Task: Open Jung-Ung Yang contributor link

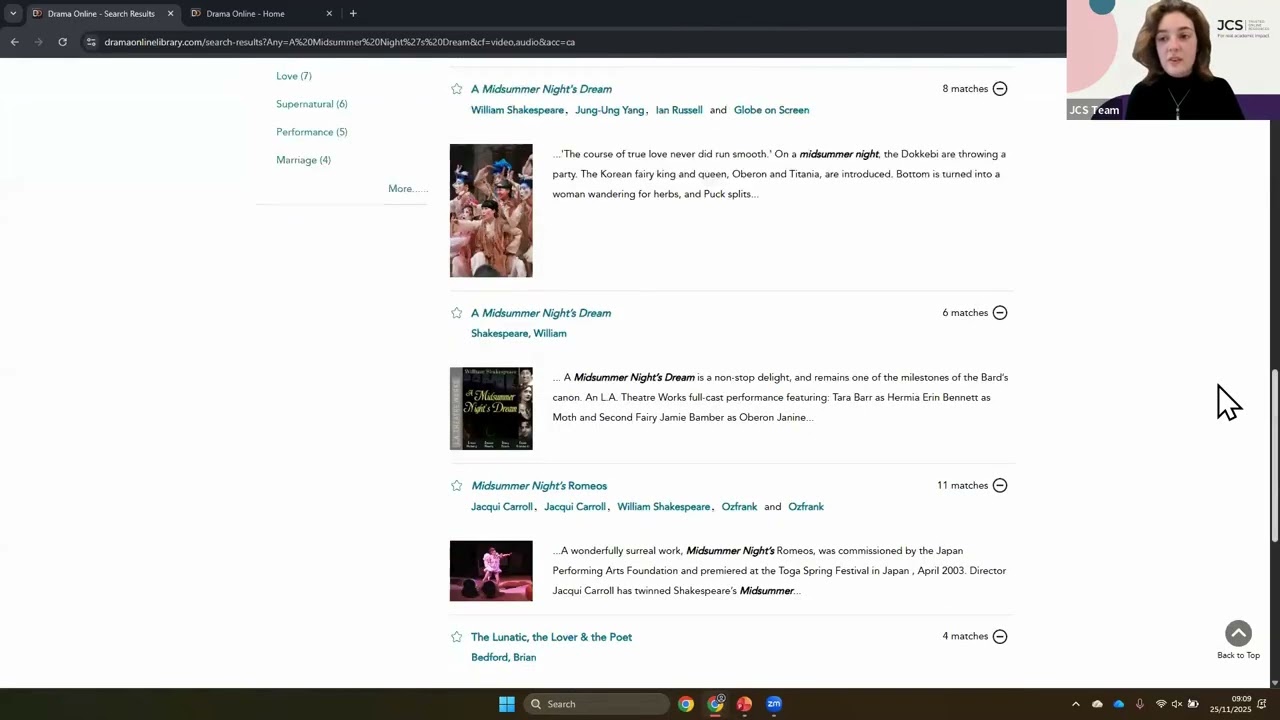Action: 610,110
